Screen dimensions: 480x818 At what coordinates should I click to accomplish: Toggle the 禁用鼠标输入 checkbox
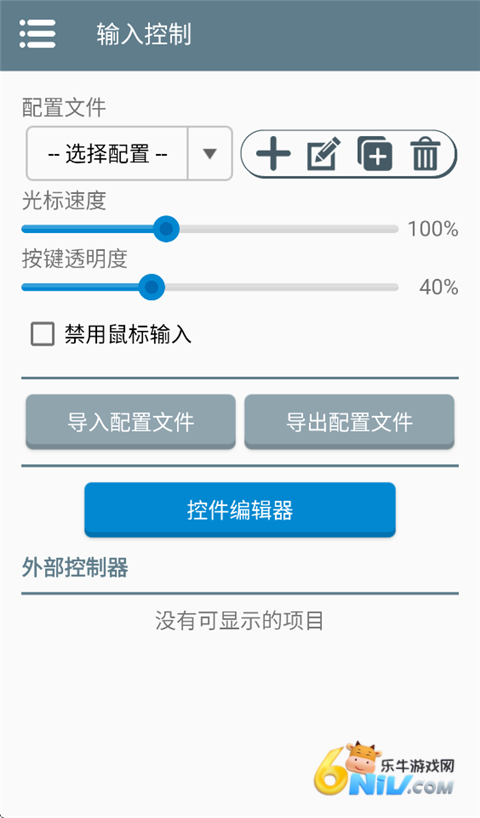[x=42, y=334]
